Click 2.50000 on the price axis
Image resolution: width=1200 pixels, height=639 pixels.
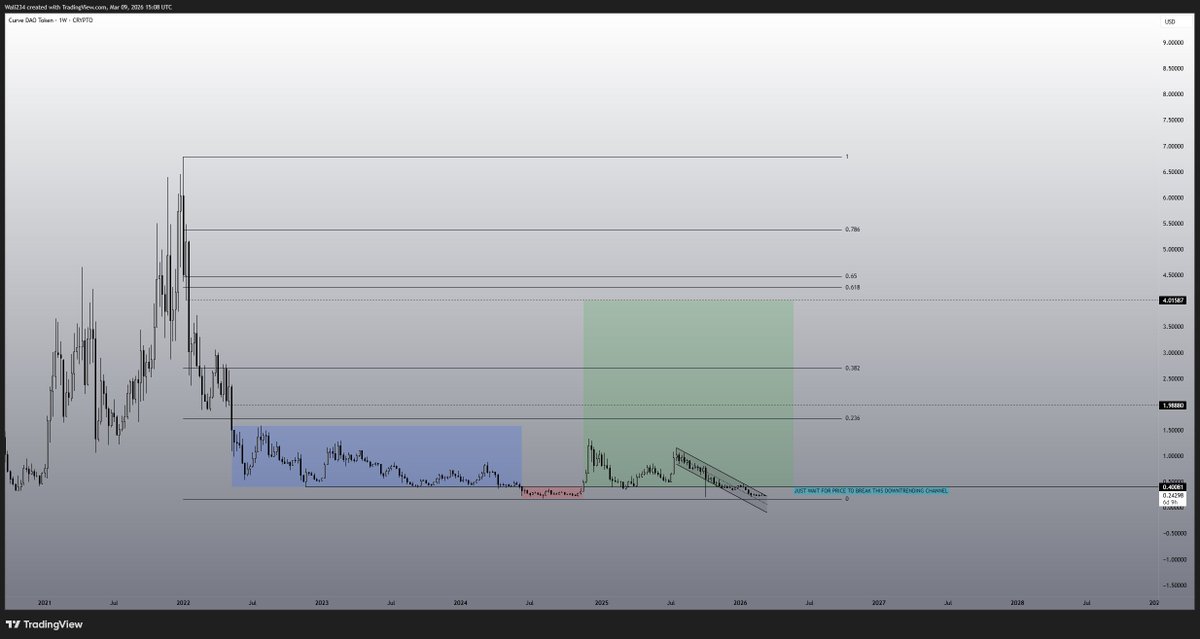point(1172,378)
